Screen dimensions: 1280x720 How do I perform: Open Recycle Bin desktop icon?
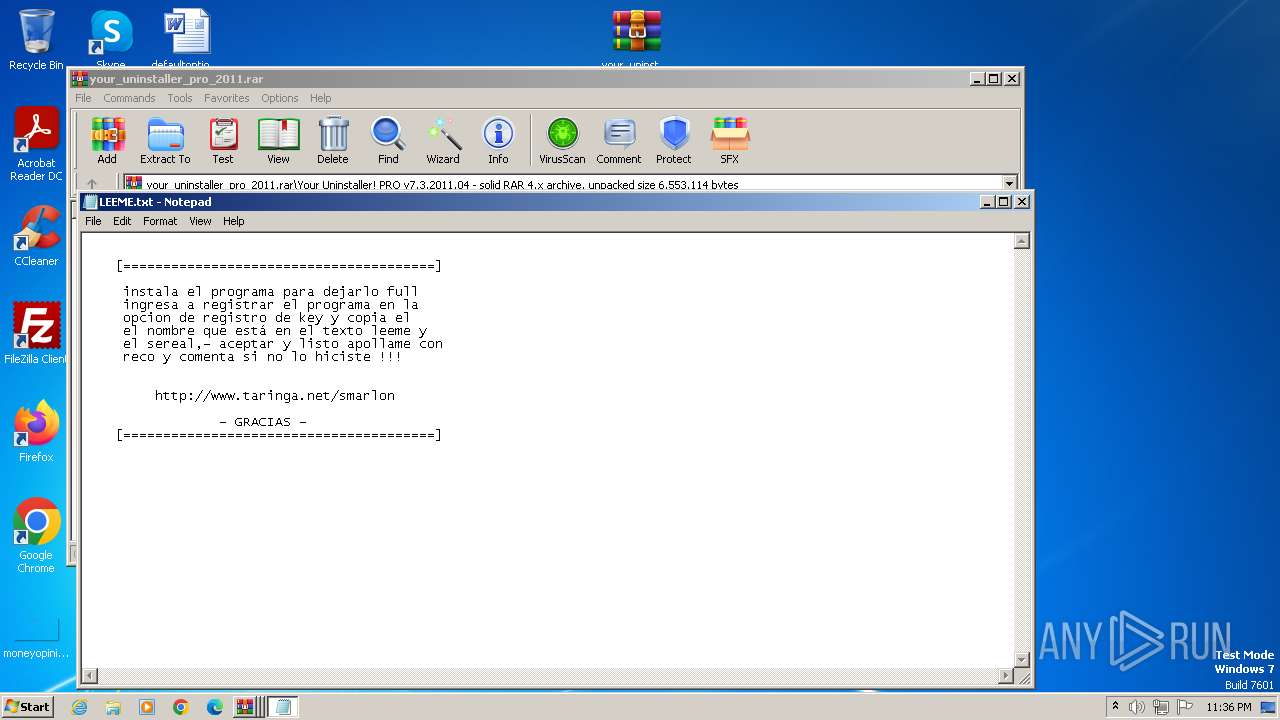click(x=36, y=40)
